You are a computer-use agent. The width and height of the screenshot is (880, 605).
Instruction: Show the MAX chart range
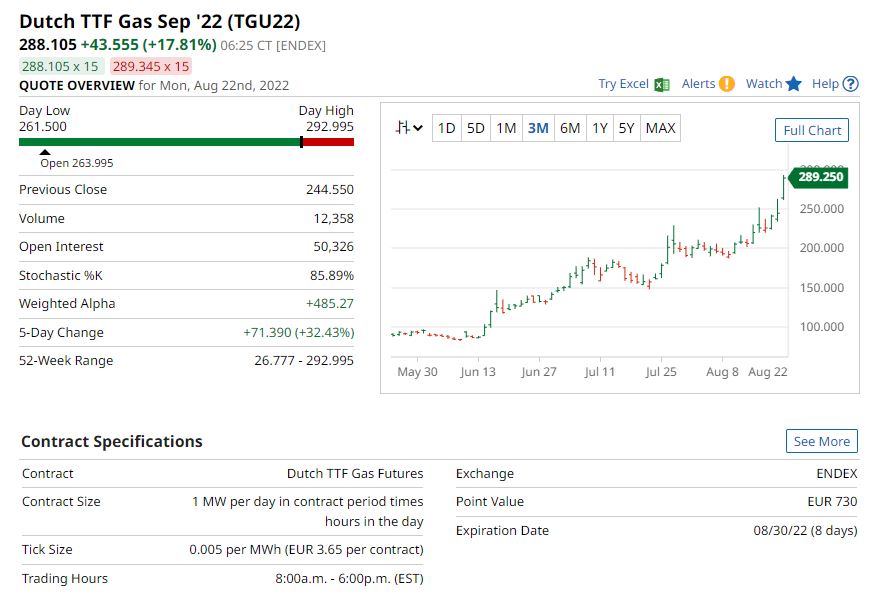[660, 128]
